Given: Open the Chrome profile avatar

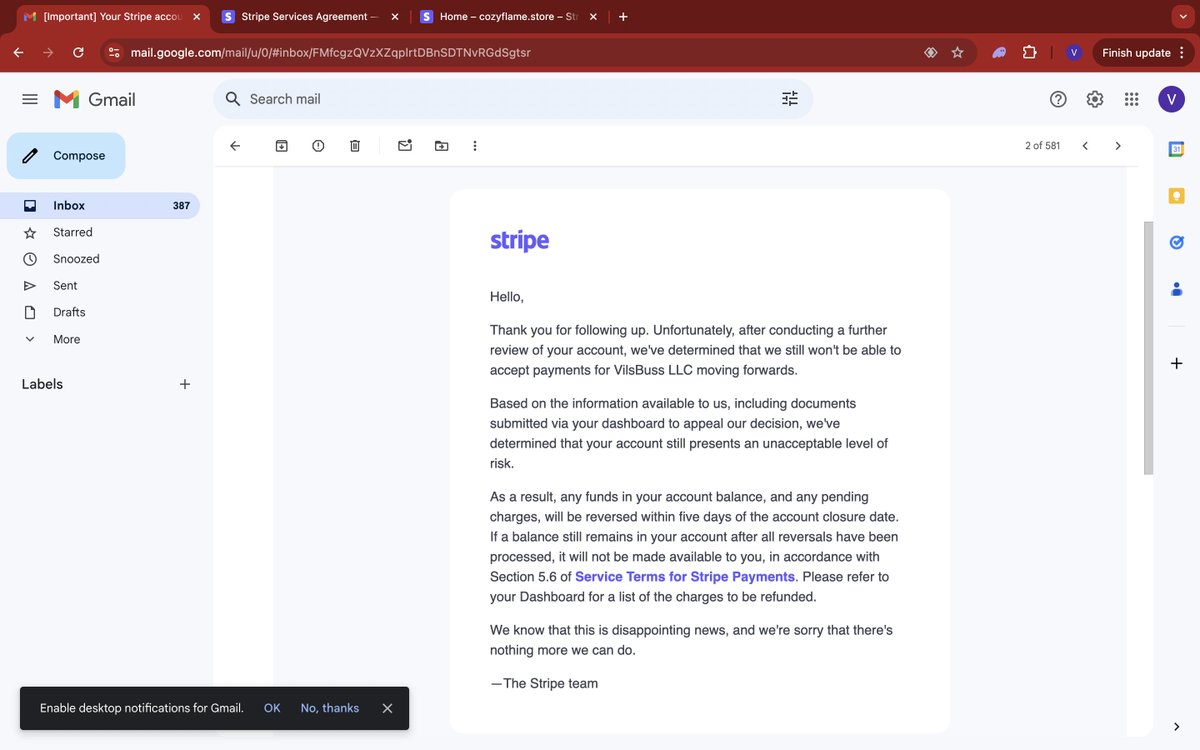Looking at the screenshot, I should tap(1074, 52).
